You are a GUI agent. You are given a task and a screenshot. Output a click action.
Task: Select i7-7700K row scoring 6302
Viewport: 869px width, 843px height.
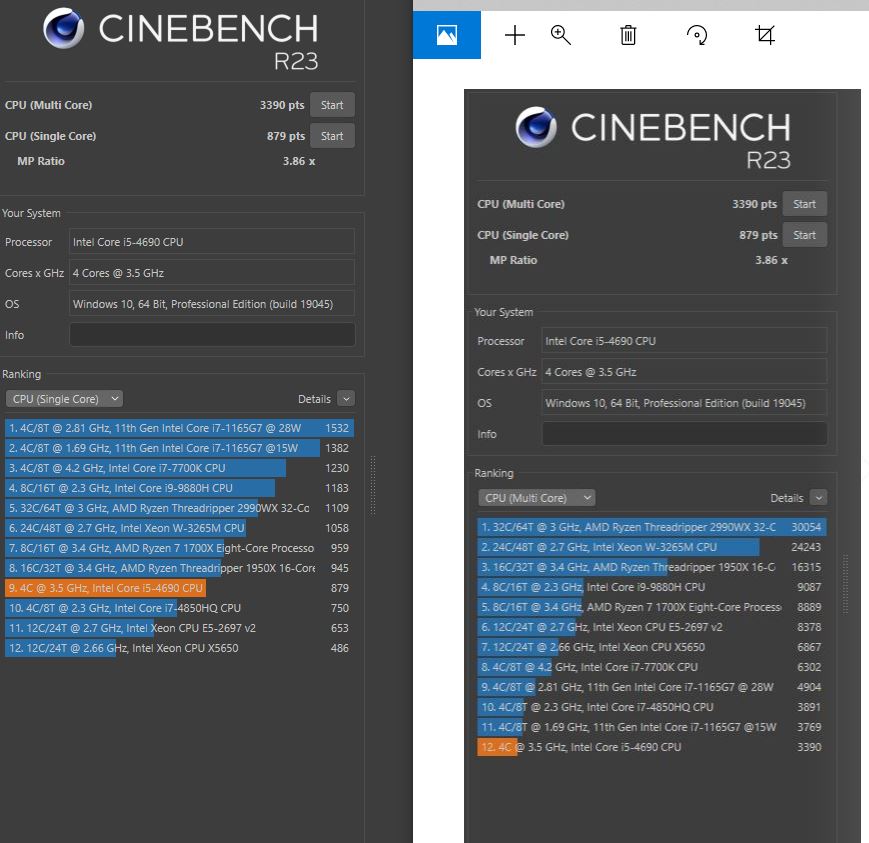[x=652, y=667]
